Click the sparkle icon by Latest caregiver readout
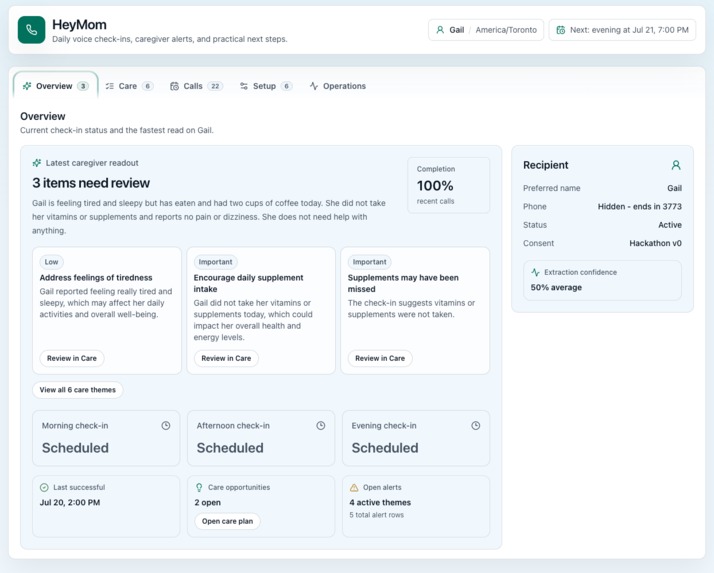Image resolution: width=714 pixels, height=573 pixels. coord(37,163)
